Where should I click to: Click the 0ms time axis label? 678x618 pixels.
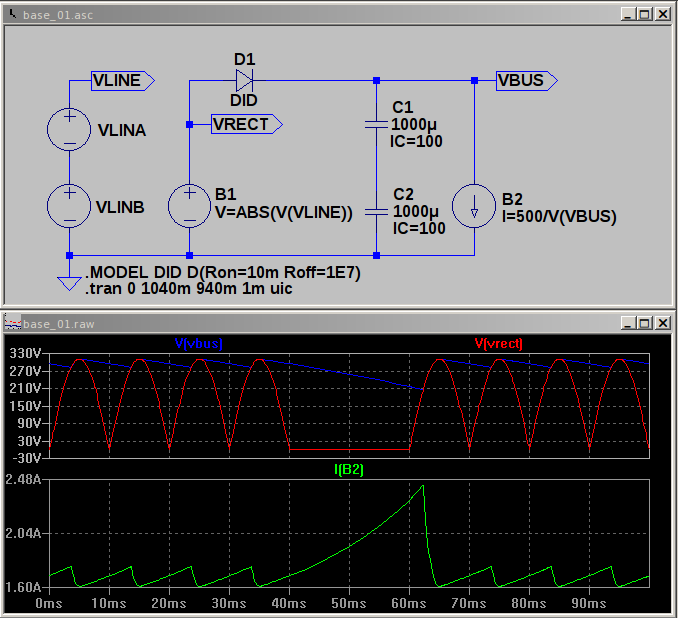[x=49, y=603]
